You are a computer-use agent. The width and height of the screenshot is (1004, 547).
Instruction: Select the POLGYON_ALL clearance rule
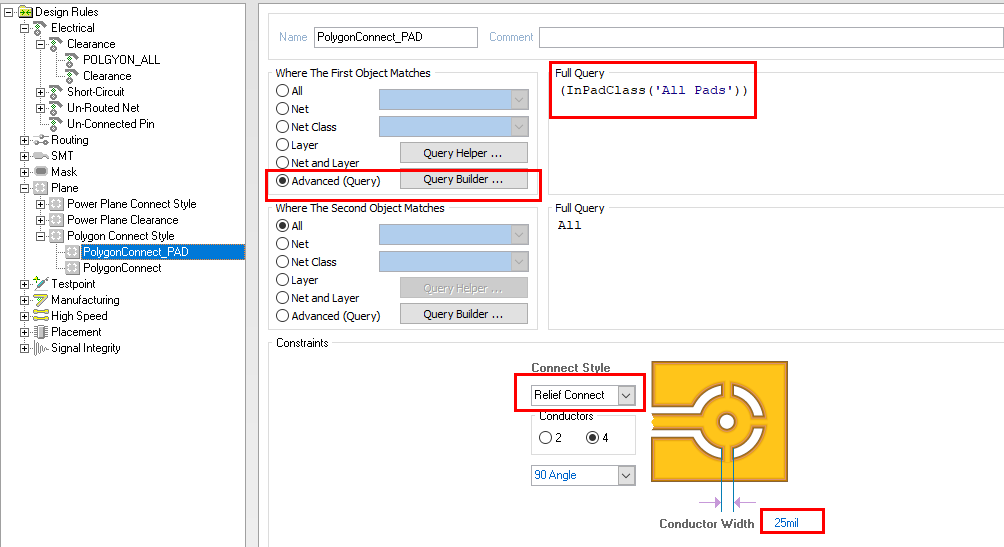coord(121,60)
